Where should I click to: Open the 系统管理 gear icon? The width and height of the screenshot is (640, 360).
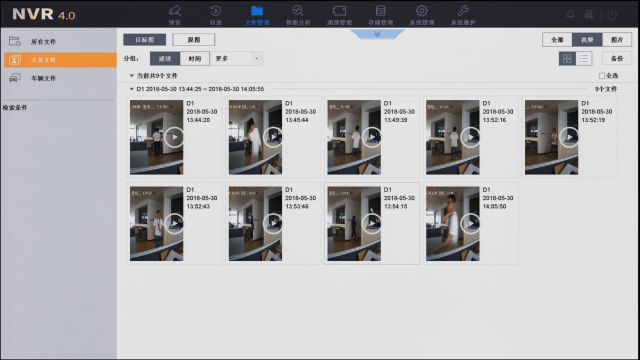422,10
